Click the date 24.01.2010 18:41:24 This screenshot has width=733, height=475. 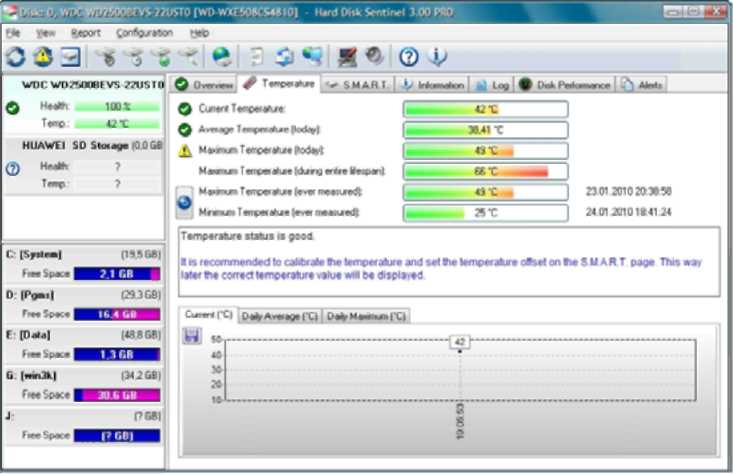coord(628,212)
